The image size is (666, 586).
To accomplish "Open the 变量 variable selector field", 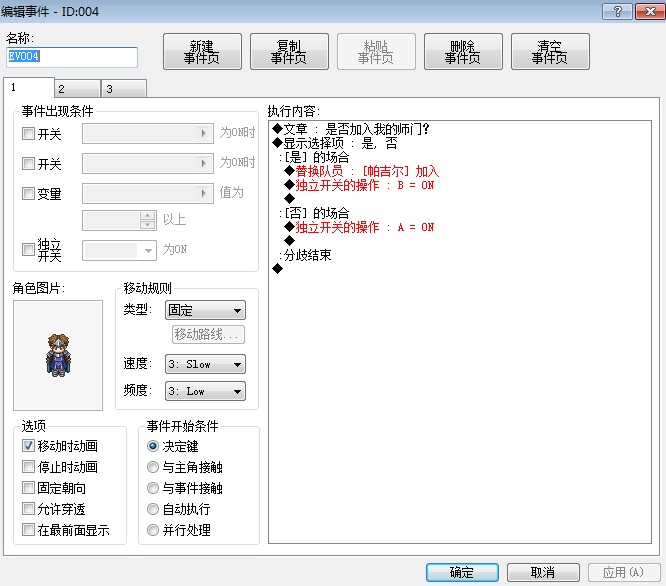I will 148,194.
